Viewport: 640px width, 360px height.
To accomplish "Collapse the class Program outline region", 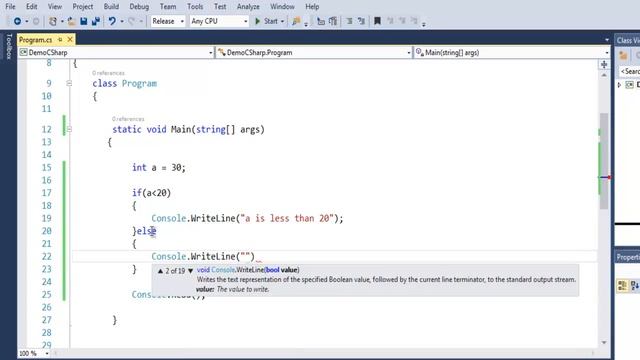I will pyautogui.click(x=69, y=83).
